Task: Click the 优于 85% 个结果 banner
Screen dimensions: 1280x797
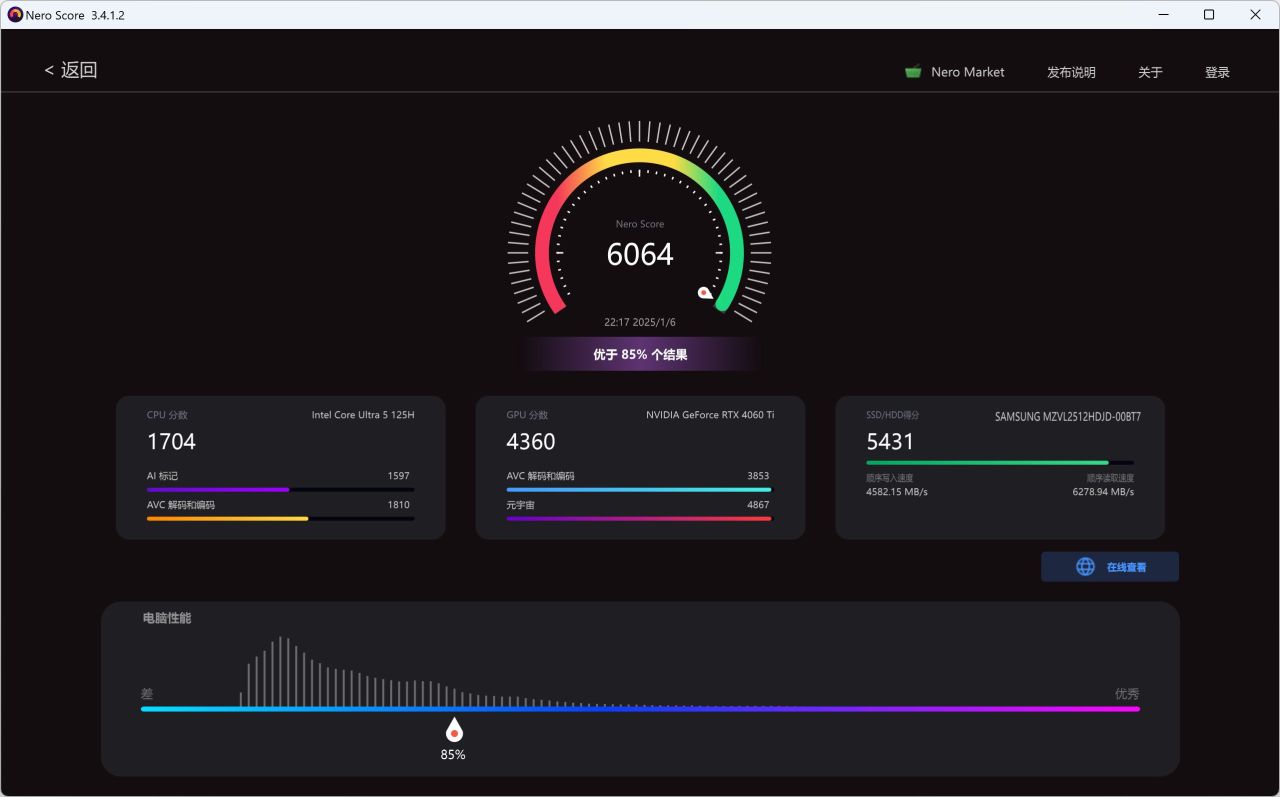Action: click(640, 354)
